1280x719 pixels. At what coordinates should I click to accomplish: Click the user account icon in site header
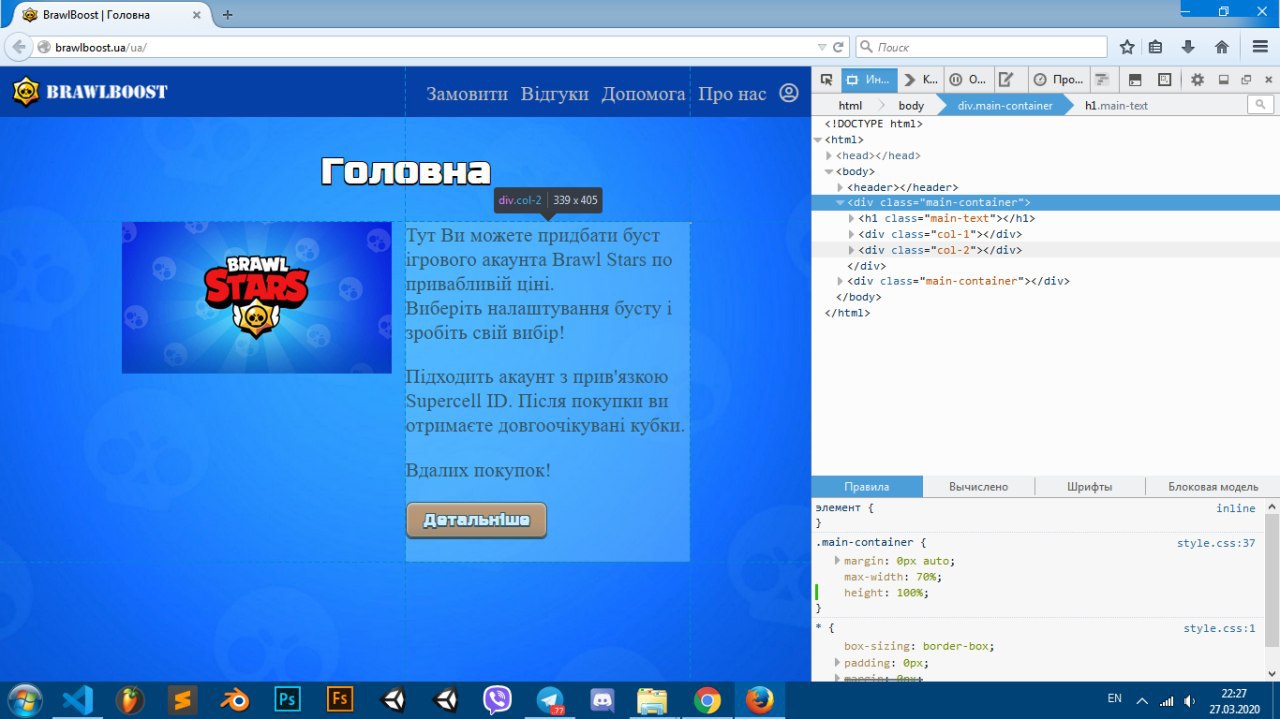[x=789, y=93]
